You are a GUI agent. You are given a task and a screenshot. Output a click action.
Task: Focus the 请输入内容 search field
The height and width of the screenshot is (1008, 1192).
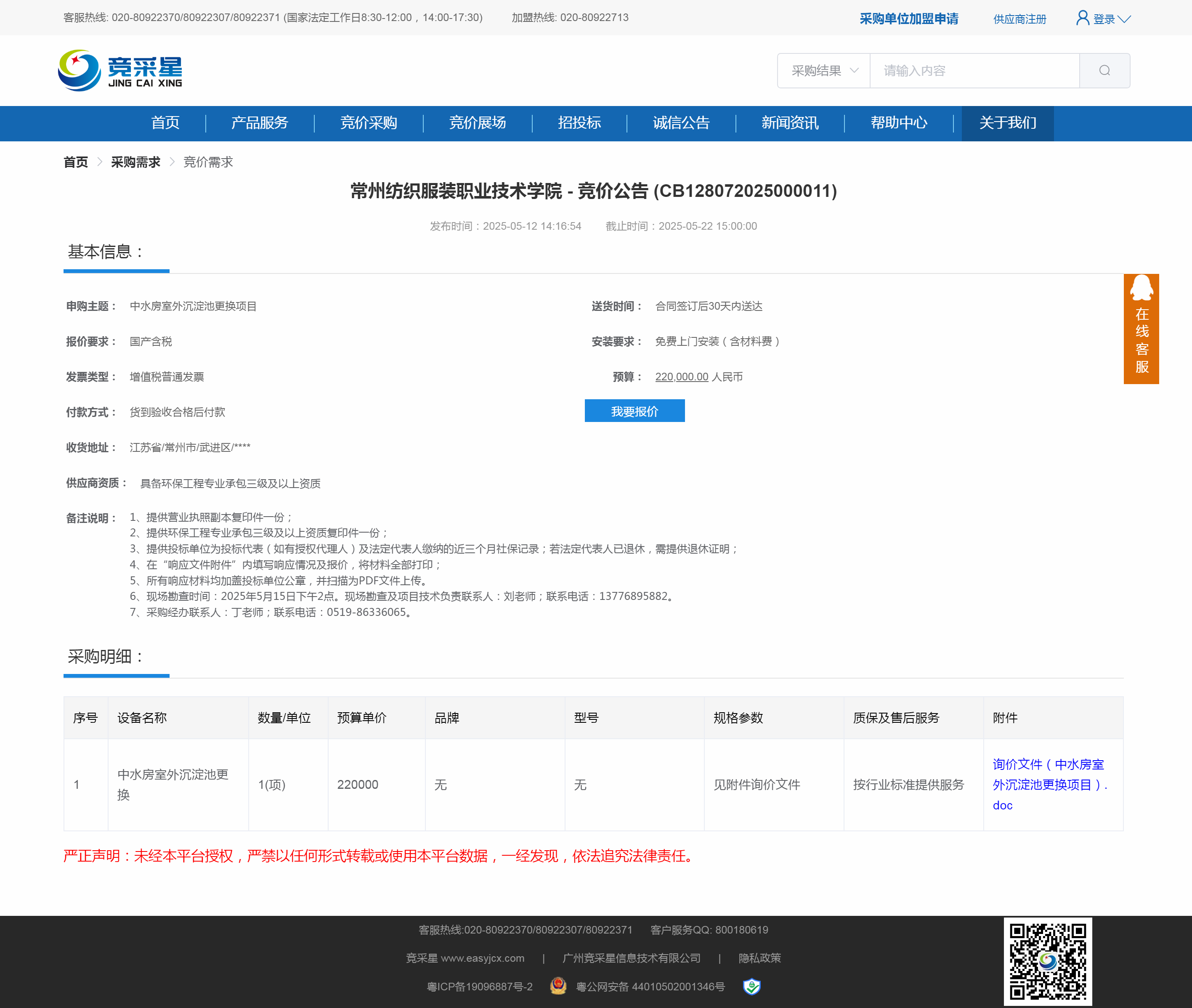(974, 70)
